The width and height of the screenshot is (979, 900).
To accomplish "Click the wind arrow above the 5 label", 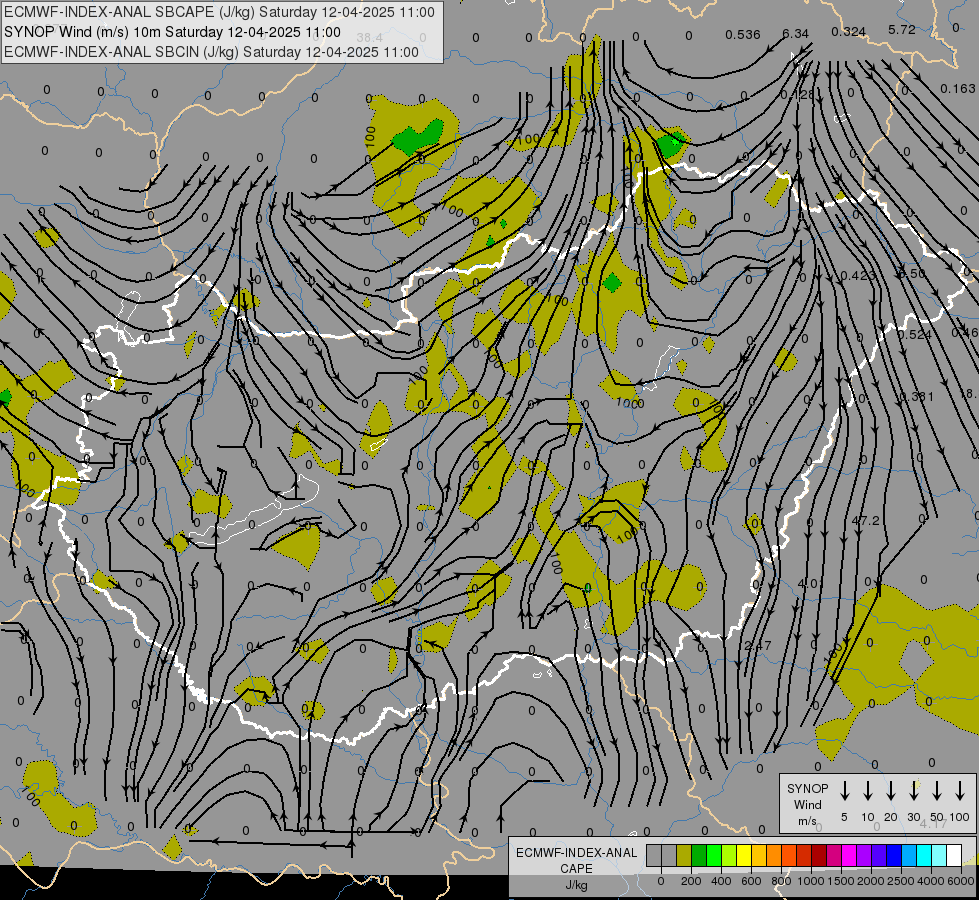I will coord(844,791).
